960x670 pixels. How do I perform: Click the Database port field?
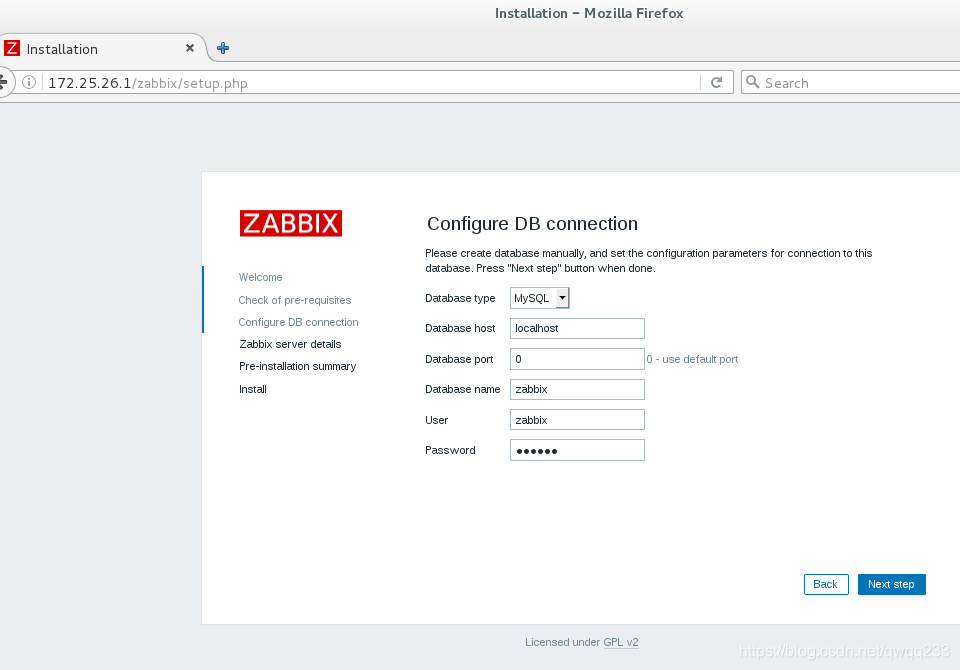[x=577, y=359]
